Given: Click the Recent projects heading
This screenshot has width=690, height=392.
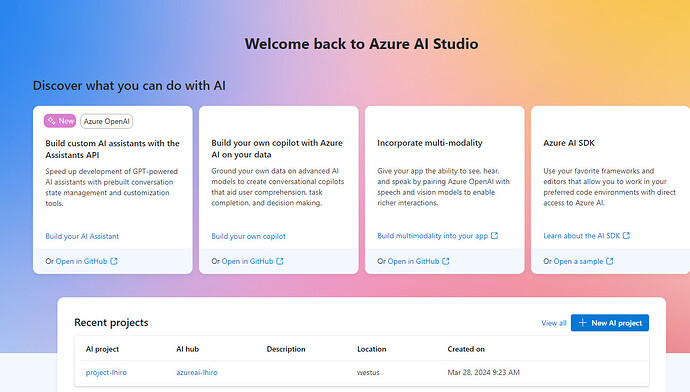Looking at the screenshot, I should coord(111,322).
